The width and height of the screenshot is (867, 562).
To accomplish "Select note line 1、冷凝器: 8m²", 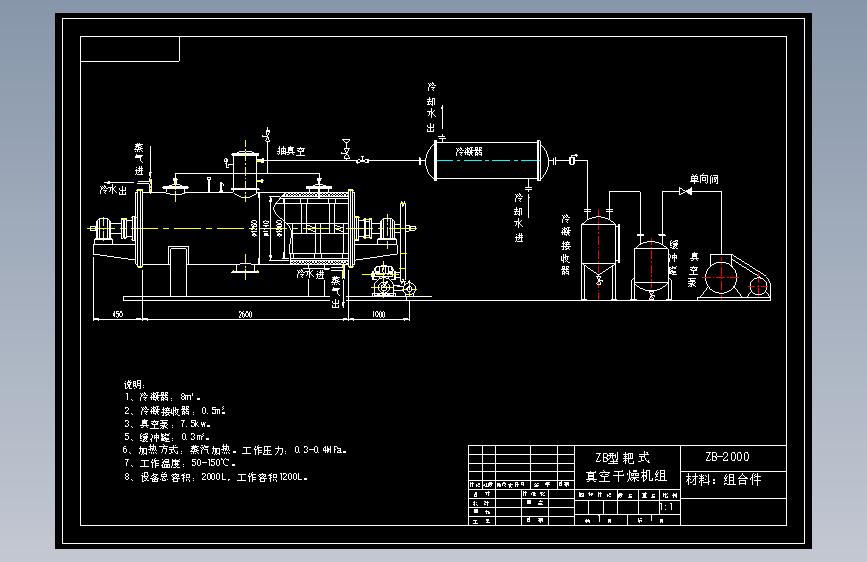I will coord(163,397).
